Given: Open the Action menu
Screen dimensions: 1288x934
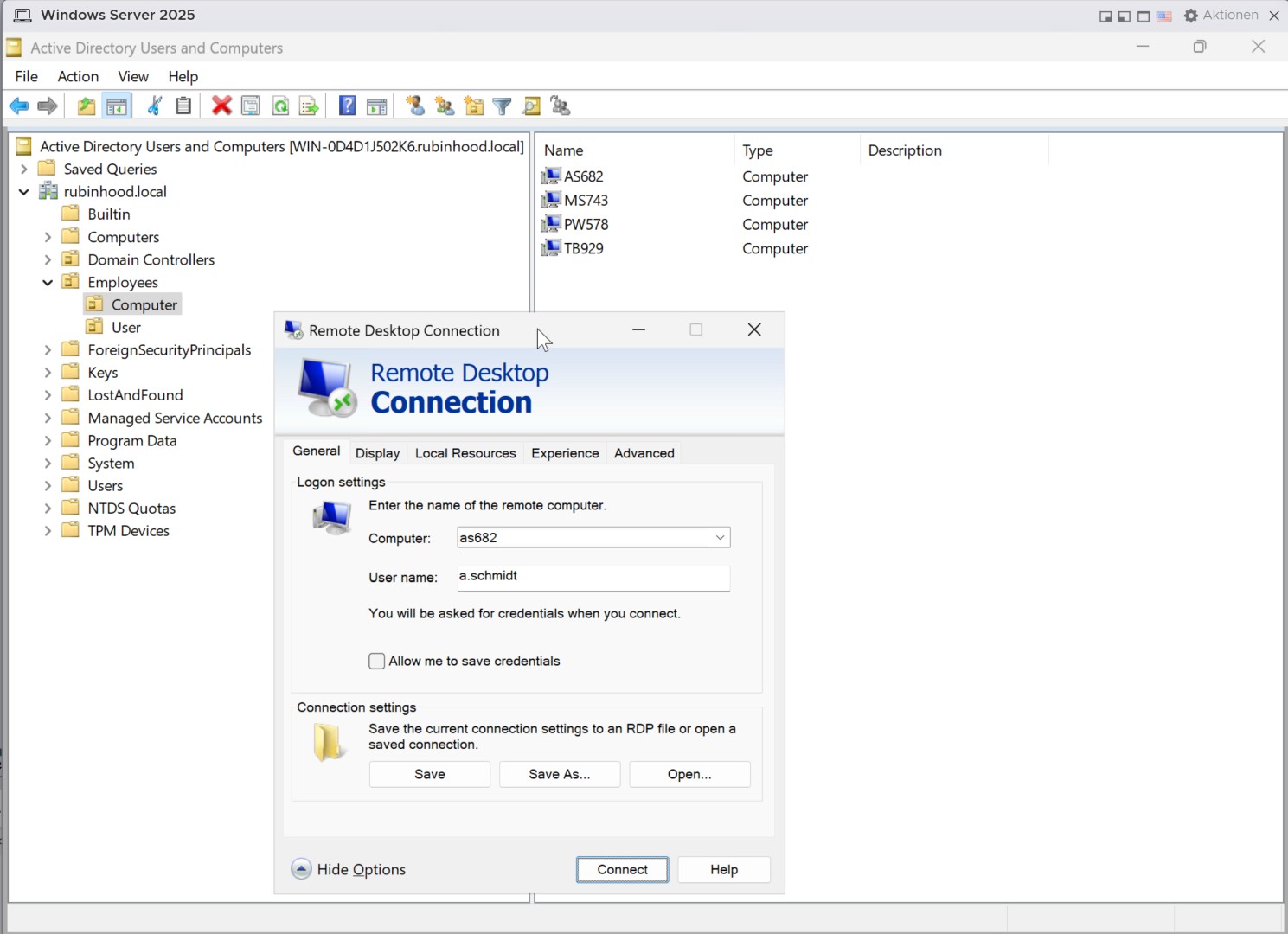Looking at the screenshot, I should click(78, 76).
